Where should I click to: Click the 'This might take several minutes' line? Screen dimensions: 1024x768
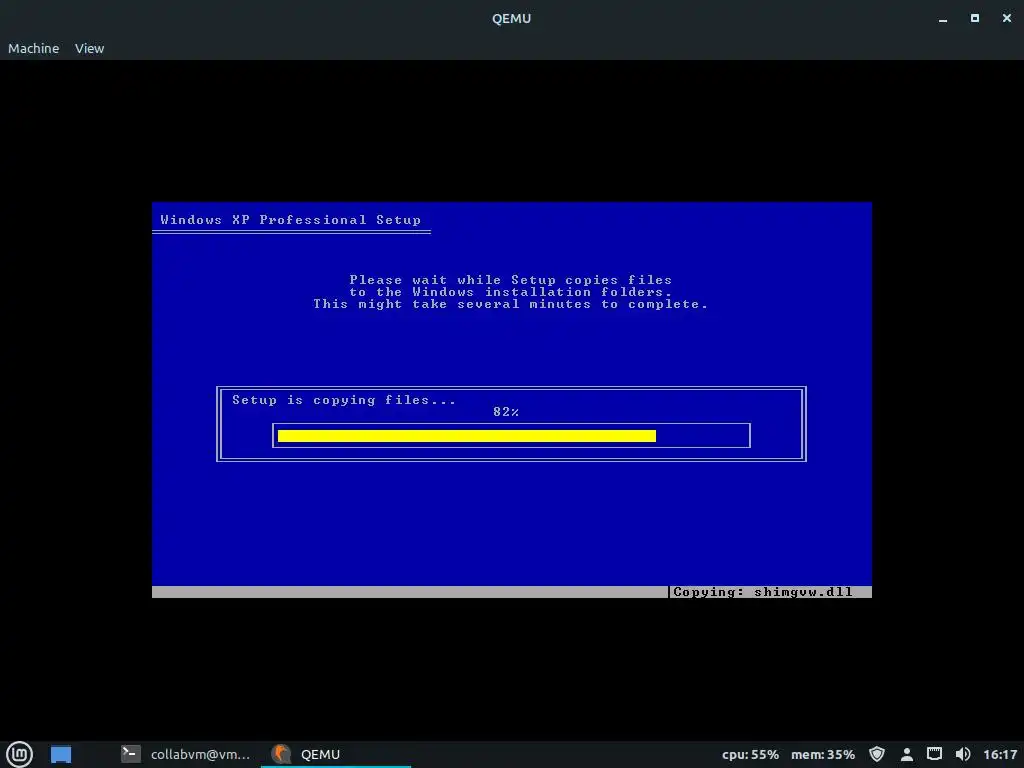pyautogui.click(x=510, y=304)
